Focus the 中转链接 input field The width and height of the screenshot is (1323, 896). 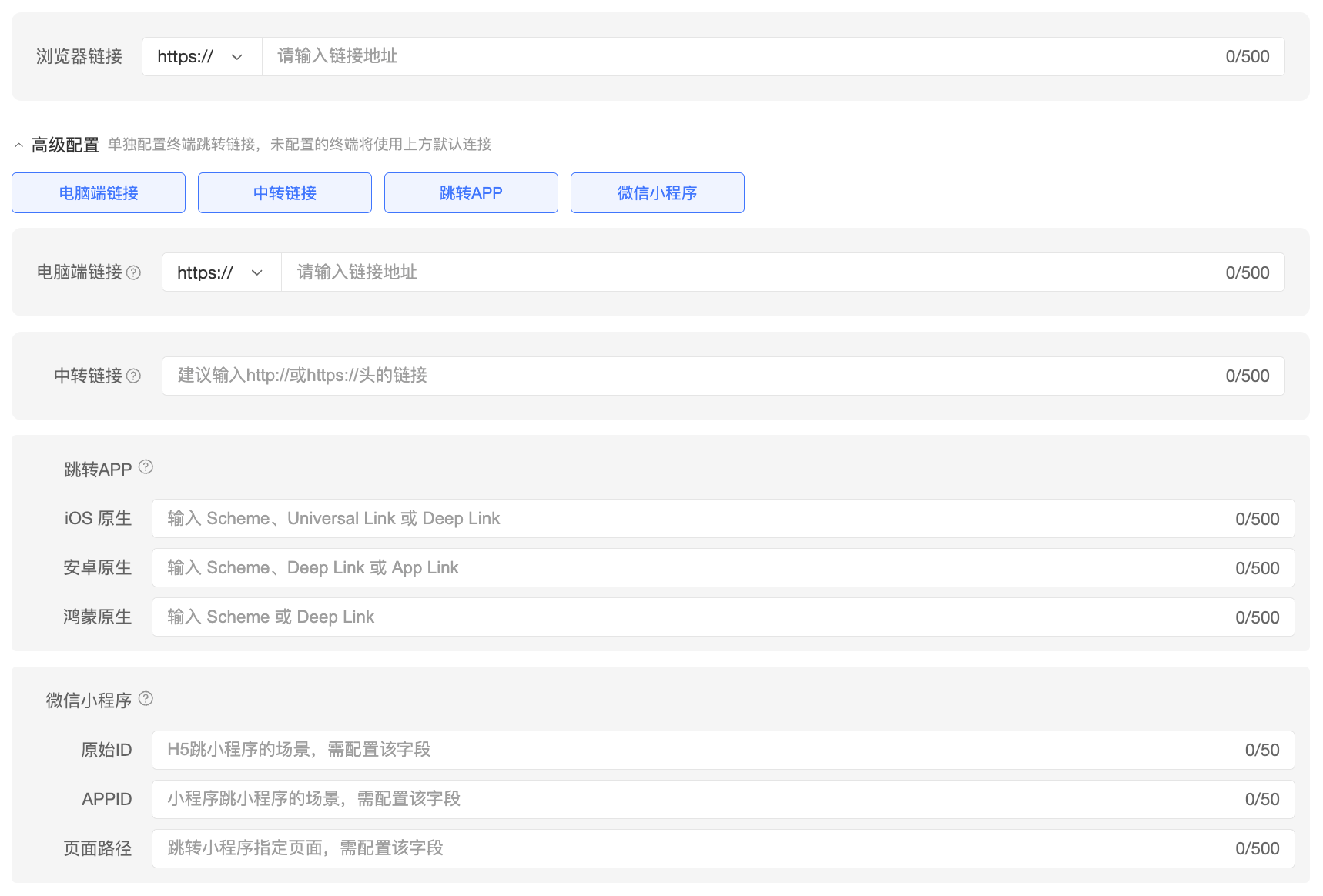click(723, 376)
